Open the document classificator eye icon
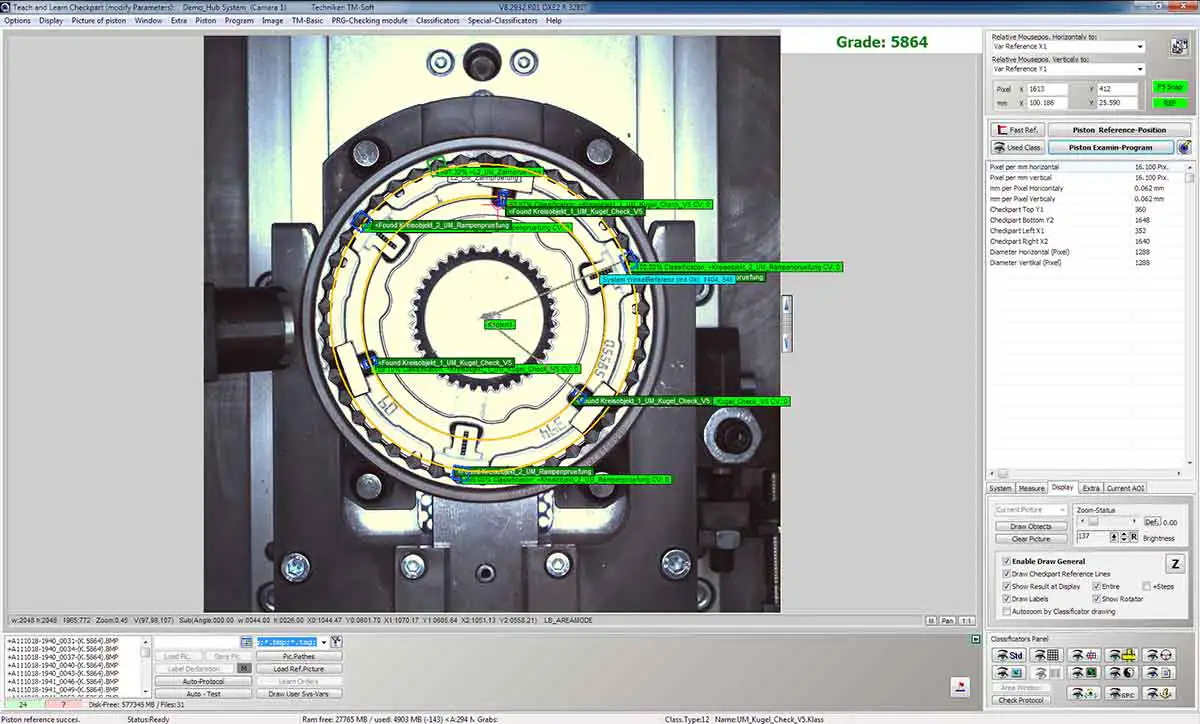Screen dimensions: 1200x724 point(1159,673)
